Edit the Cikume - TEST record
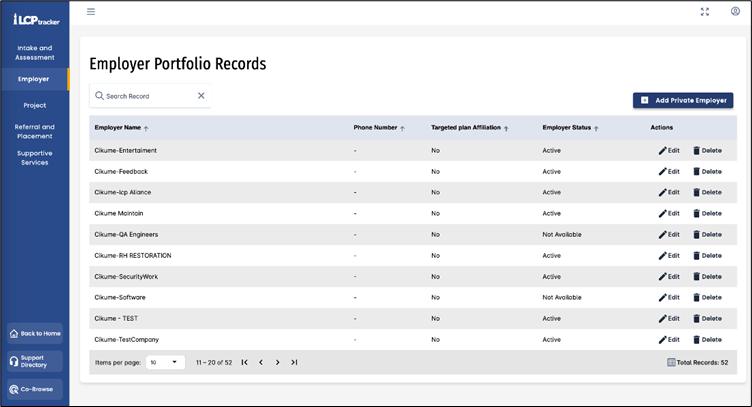The height and width of the screenshot is (407, 752). tap(669, 318)
